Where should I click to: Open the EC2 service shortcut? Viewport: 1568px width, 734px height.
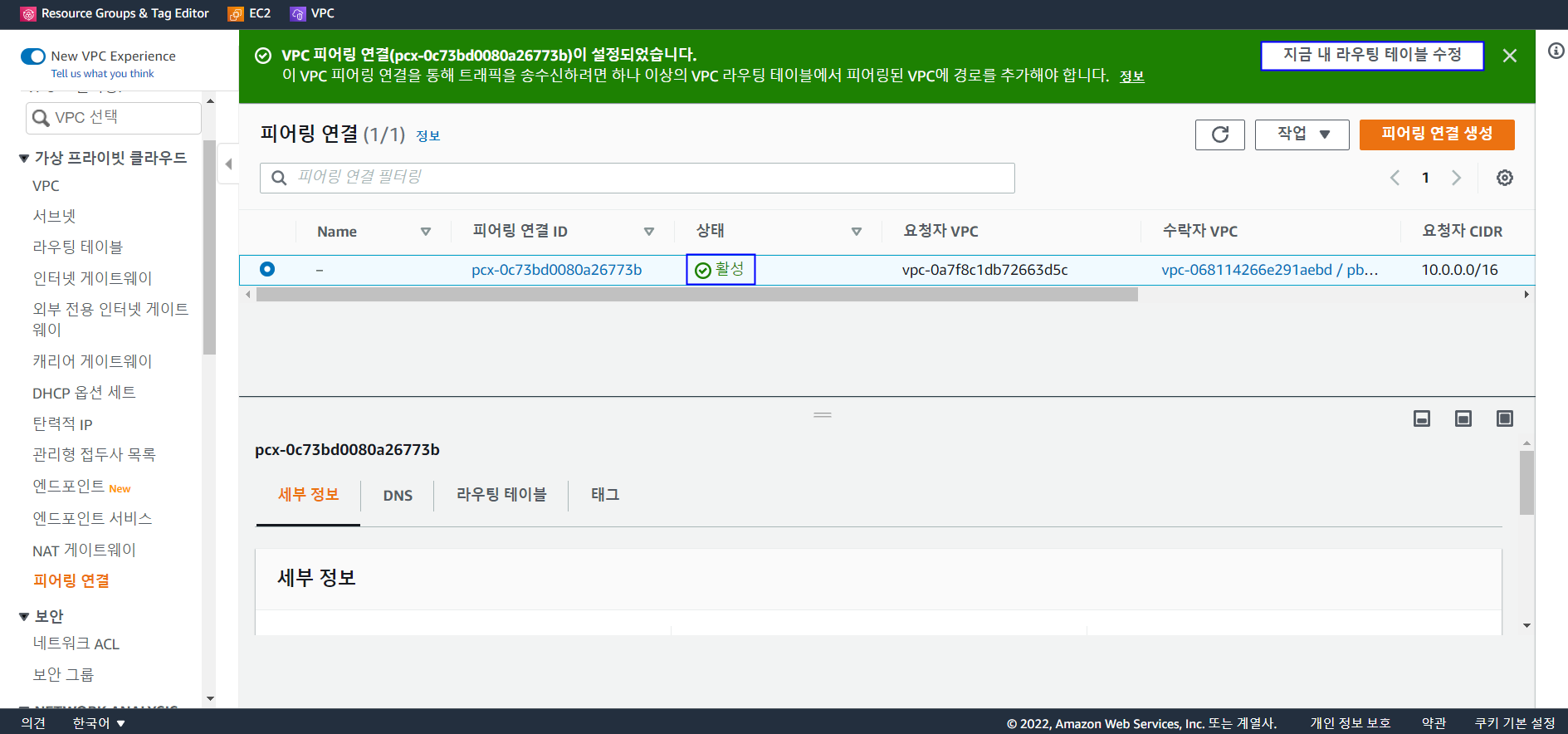pos(250,13)
